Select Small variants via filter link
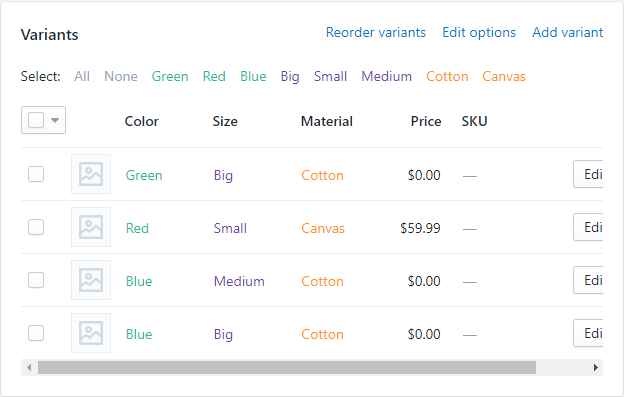Image resolution: width=624 pixels, height=397 pixels. 330,76
